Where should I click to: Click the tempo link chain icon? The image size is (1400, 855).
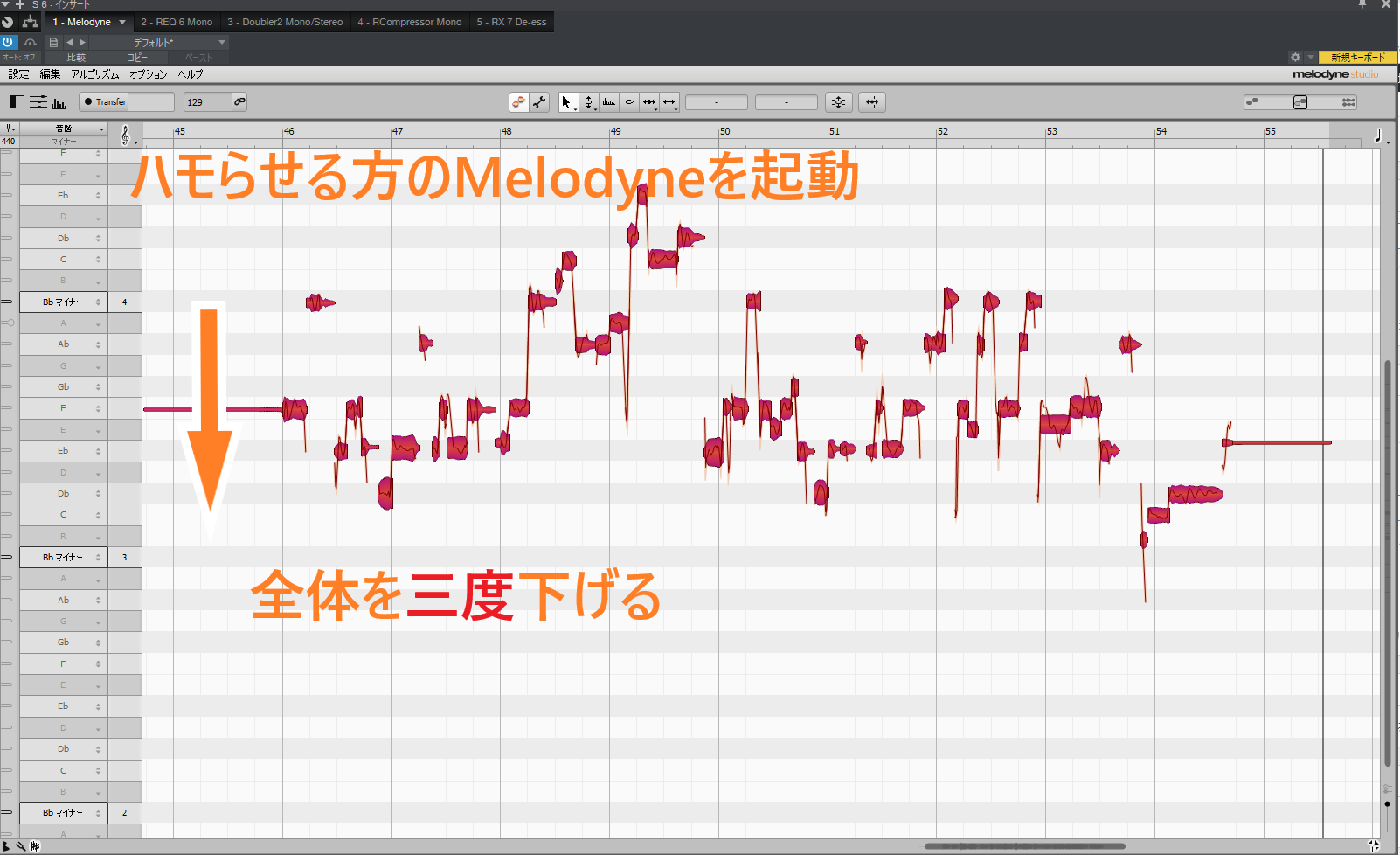239,101
